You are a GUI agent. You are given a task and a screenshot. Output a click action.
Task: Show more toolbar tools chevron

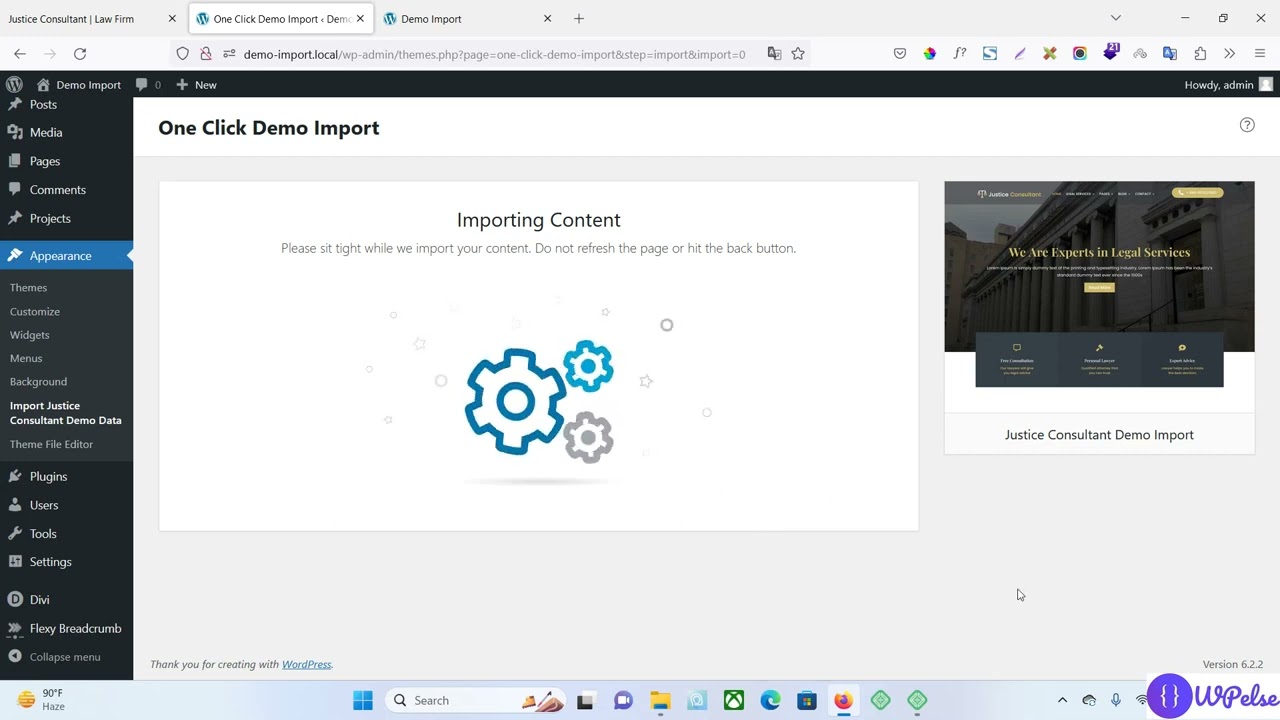(1230, 54)
